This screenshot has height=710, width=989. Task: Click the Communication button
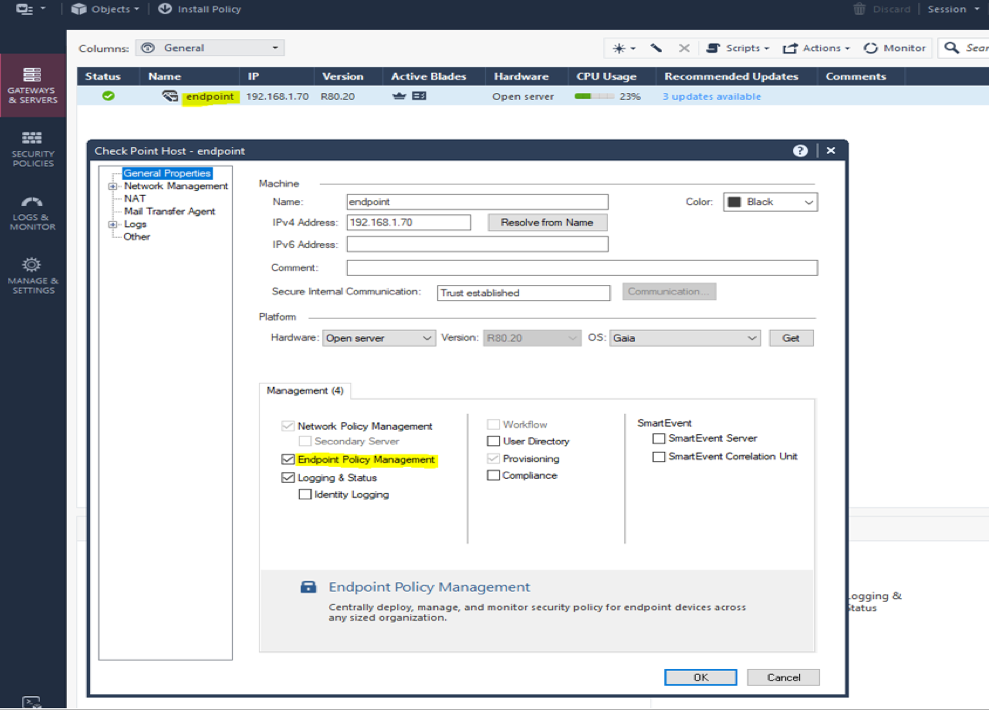pos(669,291)
